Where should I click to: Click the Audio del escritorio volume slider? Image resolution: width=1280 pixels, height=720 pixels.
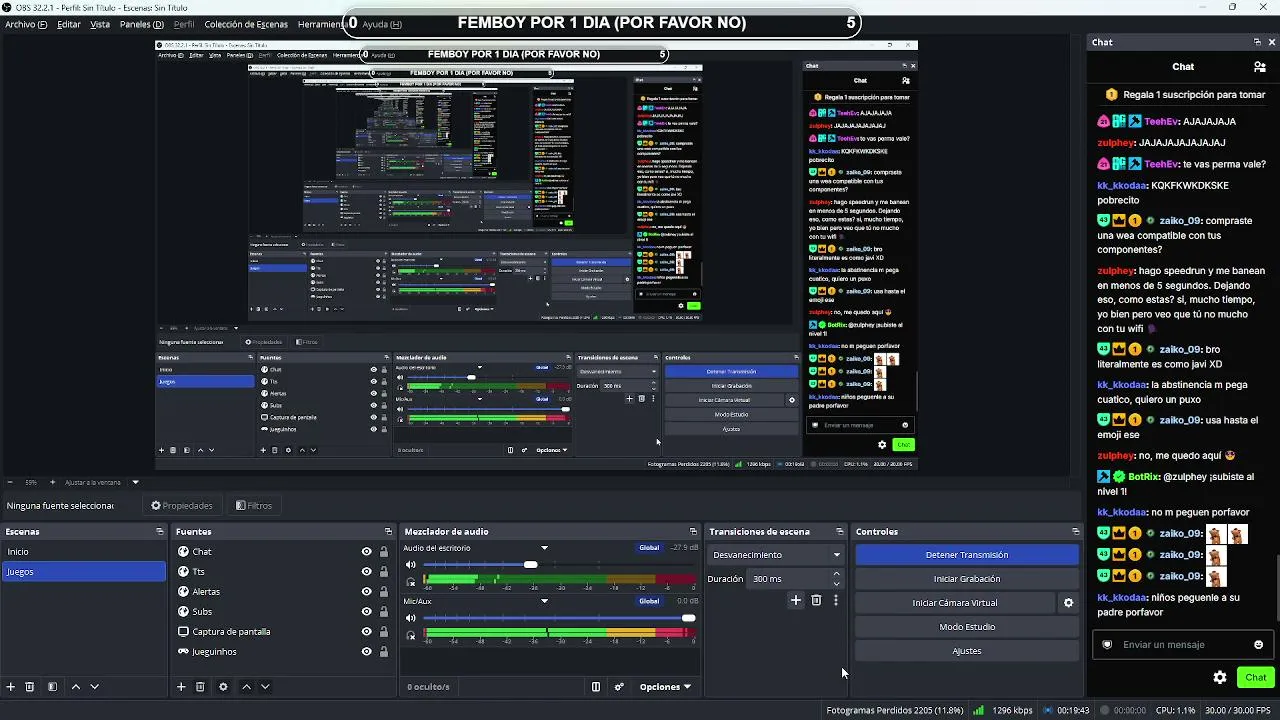(x=560, y=565)
